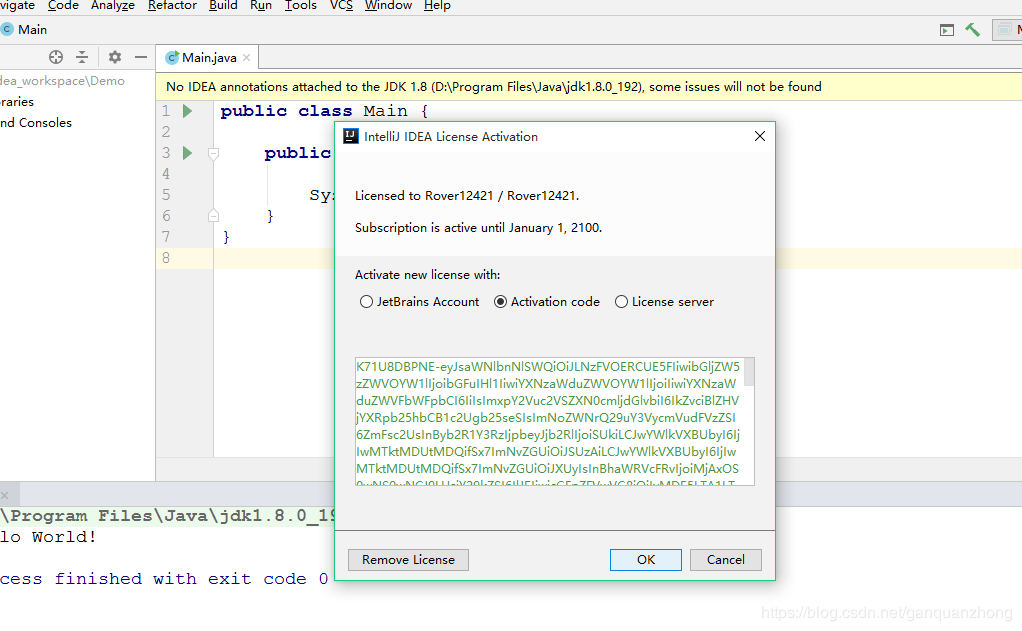The image size is (1022, 631).
Task: Open project panel settings gear
Action: pyautogui.click(x=115, y=57)
